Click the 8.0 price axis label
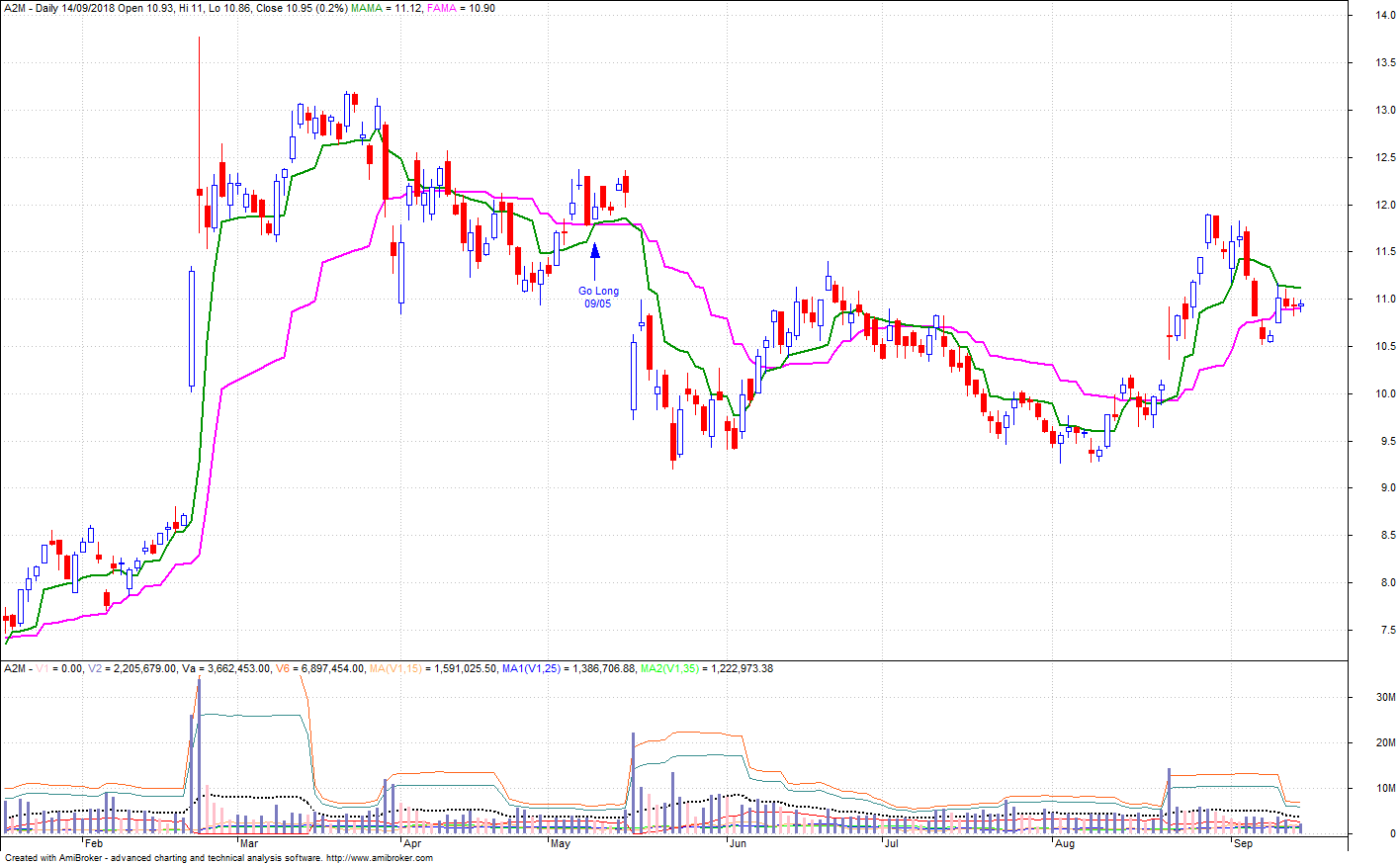Screen dimensions: 1400x864 [x=1387, y=583]
